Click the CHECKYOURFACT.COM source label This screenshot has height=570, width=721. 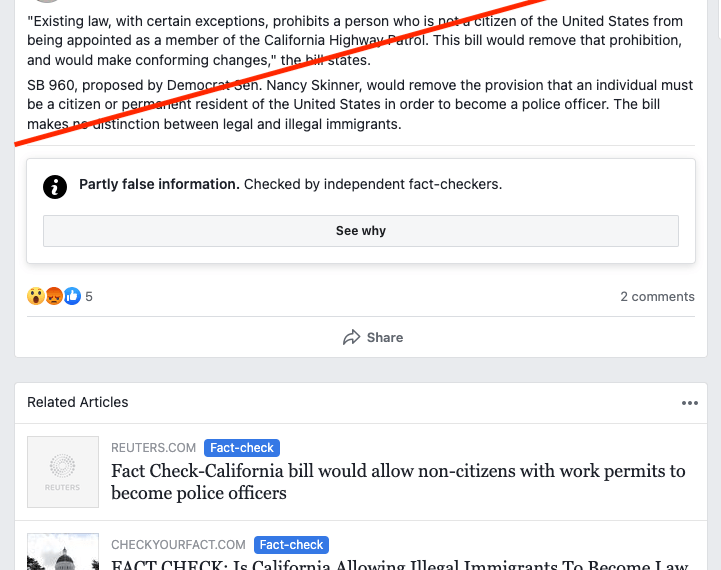point(178,545)
